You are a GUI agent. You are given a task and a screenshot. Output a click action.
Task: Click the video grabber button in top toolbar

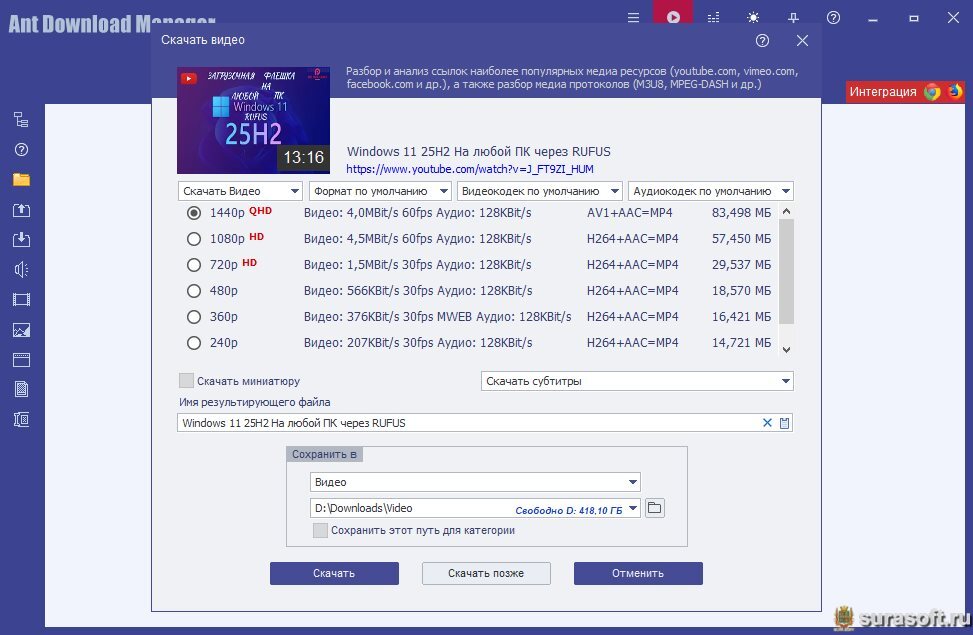[674, 17]
